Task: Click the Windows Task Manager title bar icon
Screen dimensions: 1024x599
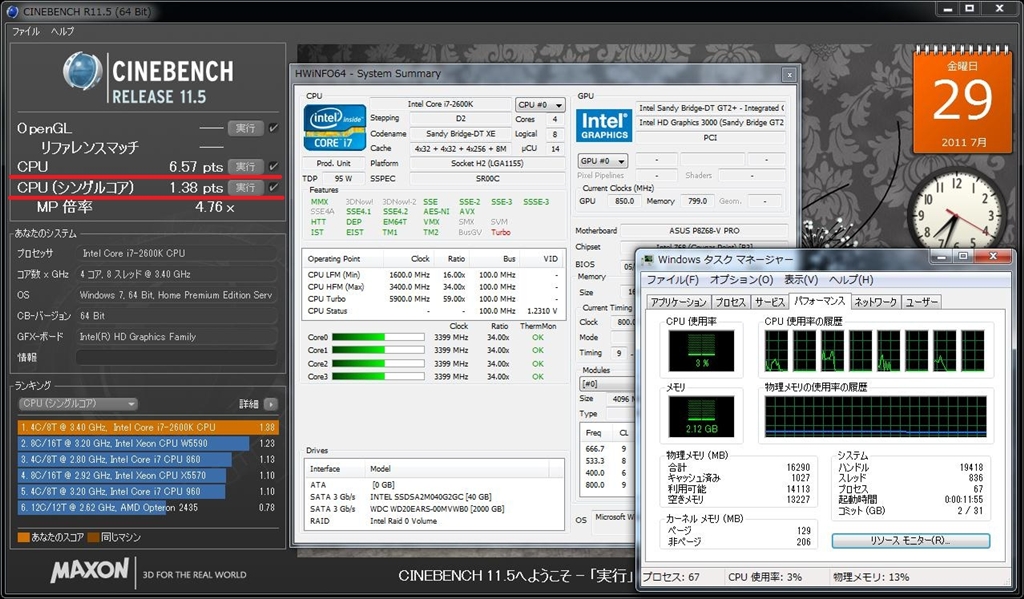Action: click(648, 259)
